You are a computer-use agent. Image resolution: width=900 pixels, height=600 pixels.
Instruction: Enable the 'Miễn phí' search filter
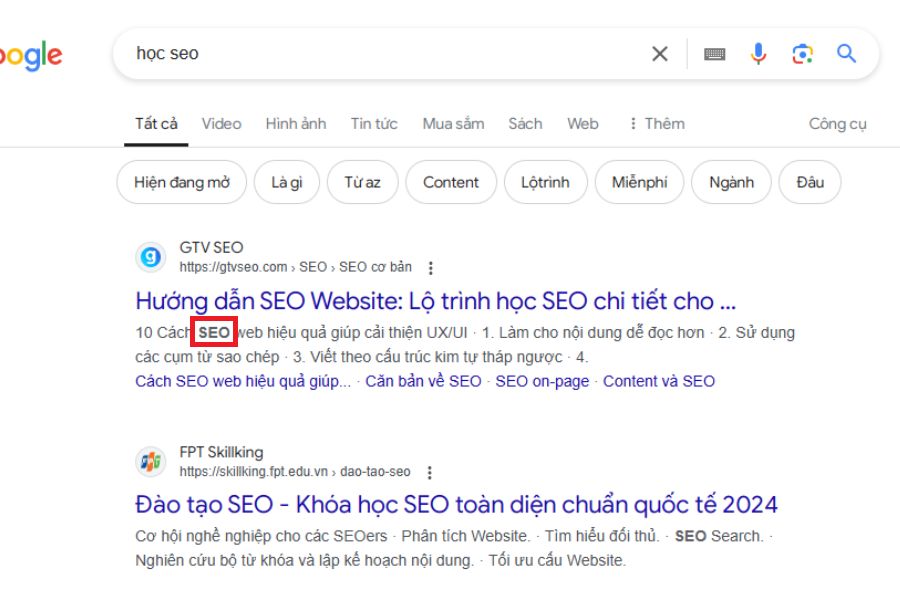coord(639,182)
